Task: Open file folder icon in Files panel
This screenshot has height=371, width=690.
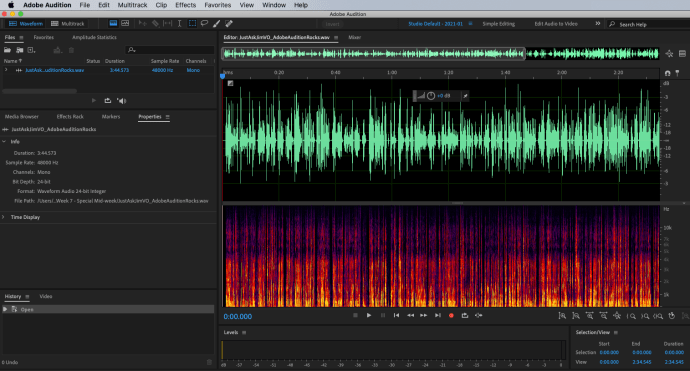Action: (7, 50)
